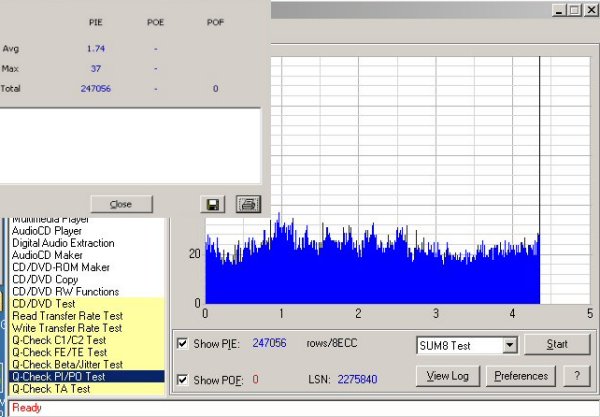600x417 pixels.
Task: Open the SUM8 Test dropdown
Action: click(x=510, y=345)
